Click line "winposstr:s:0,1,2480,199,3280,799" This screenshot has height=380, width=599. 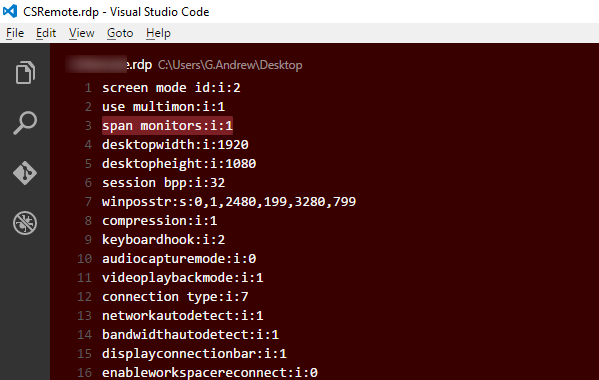coord(229,202)
